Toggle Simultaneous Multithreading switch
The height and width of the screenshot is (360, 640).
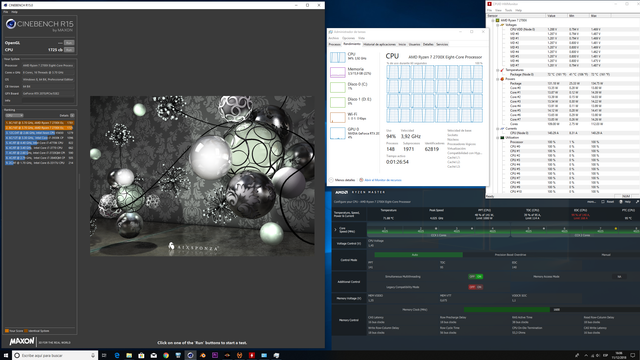[476, 276]
